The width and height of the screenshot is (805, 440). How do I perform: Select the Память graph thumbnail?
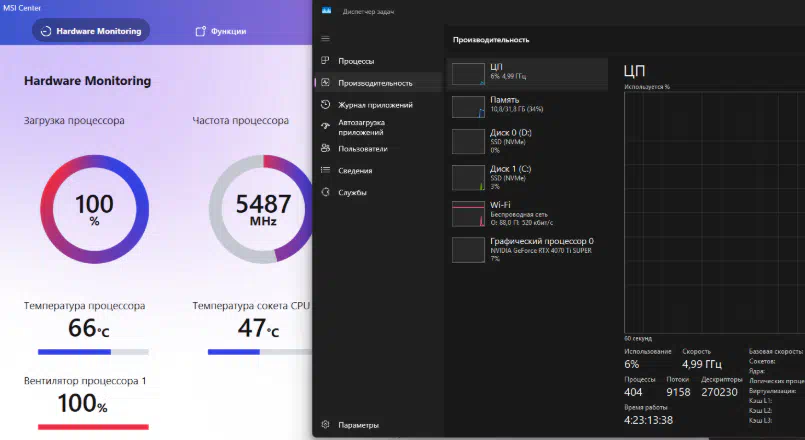pos(468,107)
